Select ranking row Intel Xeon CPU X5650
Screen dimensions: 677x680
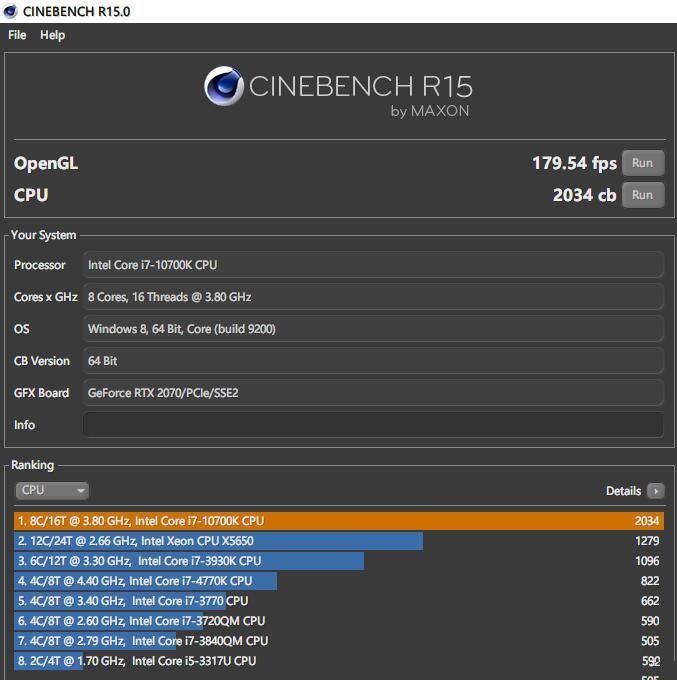point(339,541)
